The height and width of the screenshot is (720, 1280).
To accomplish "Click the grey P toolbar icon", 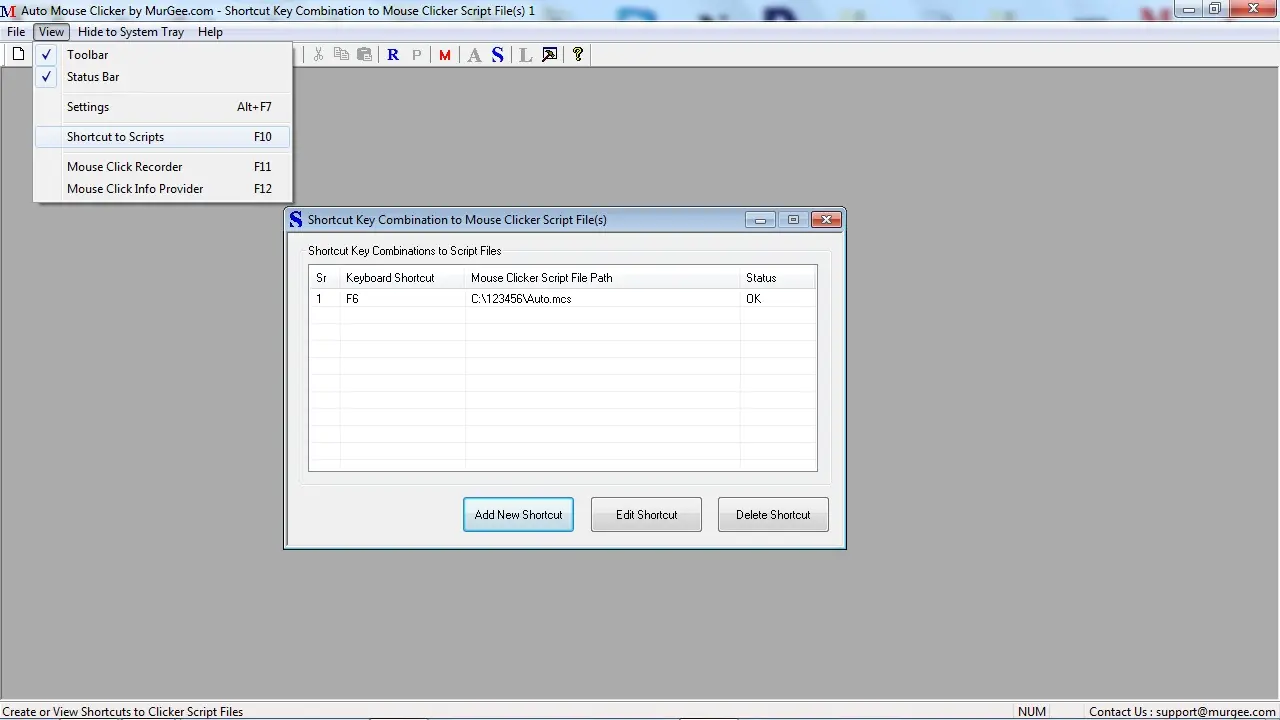I will tap(417, 55).
